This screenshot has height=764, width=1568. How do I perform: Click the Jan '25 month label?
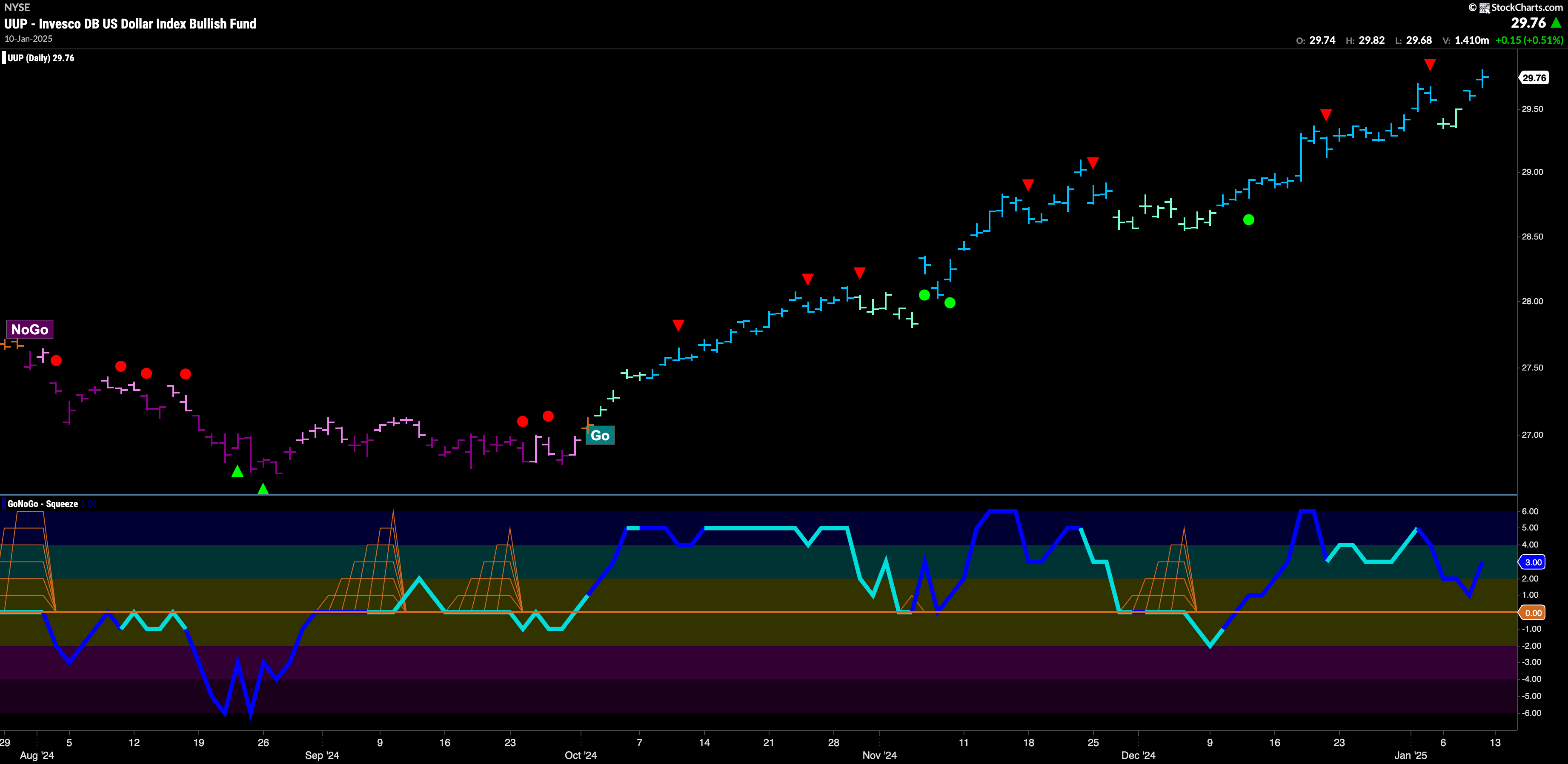click(1411, 755)
